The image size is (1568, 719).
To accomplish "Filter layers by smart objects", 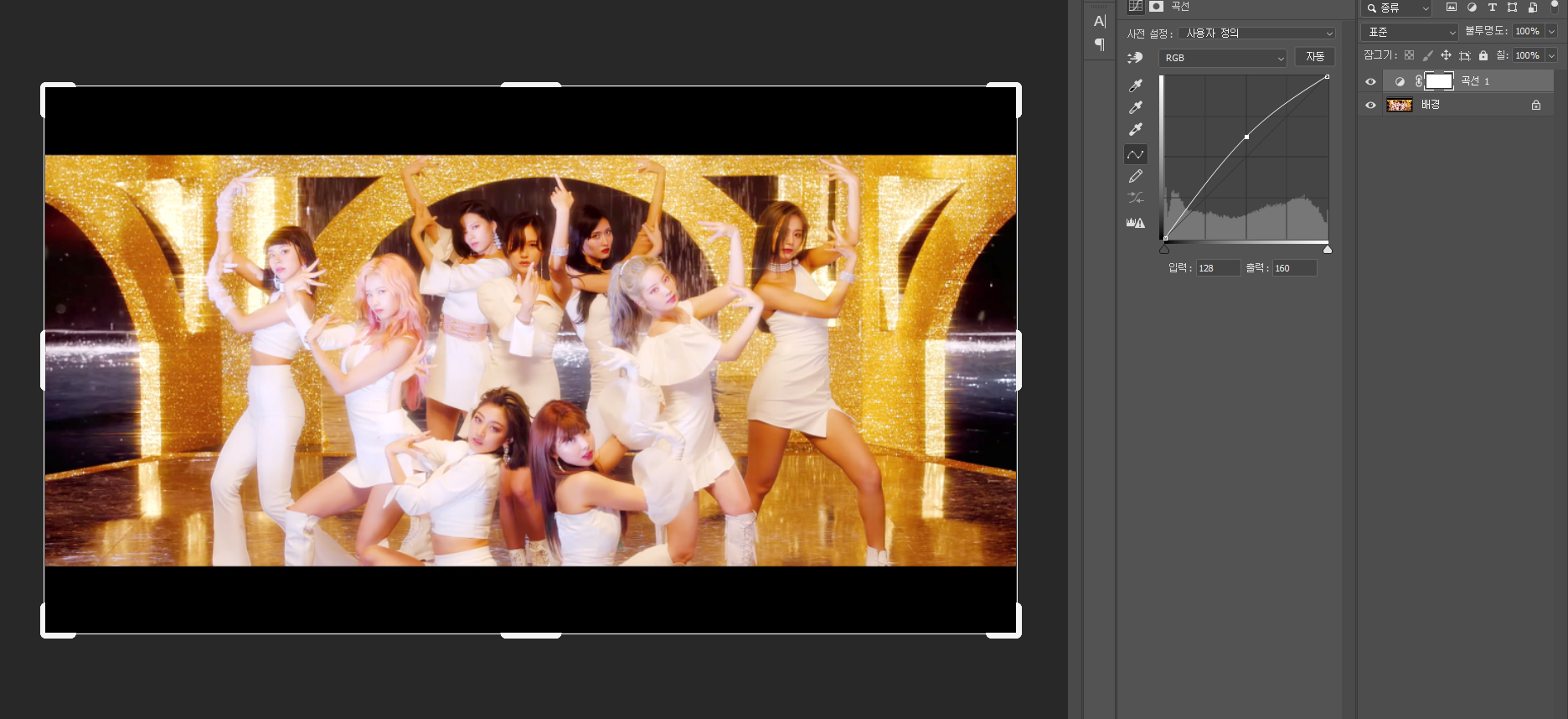I will coord(1532,8).
